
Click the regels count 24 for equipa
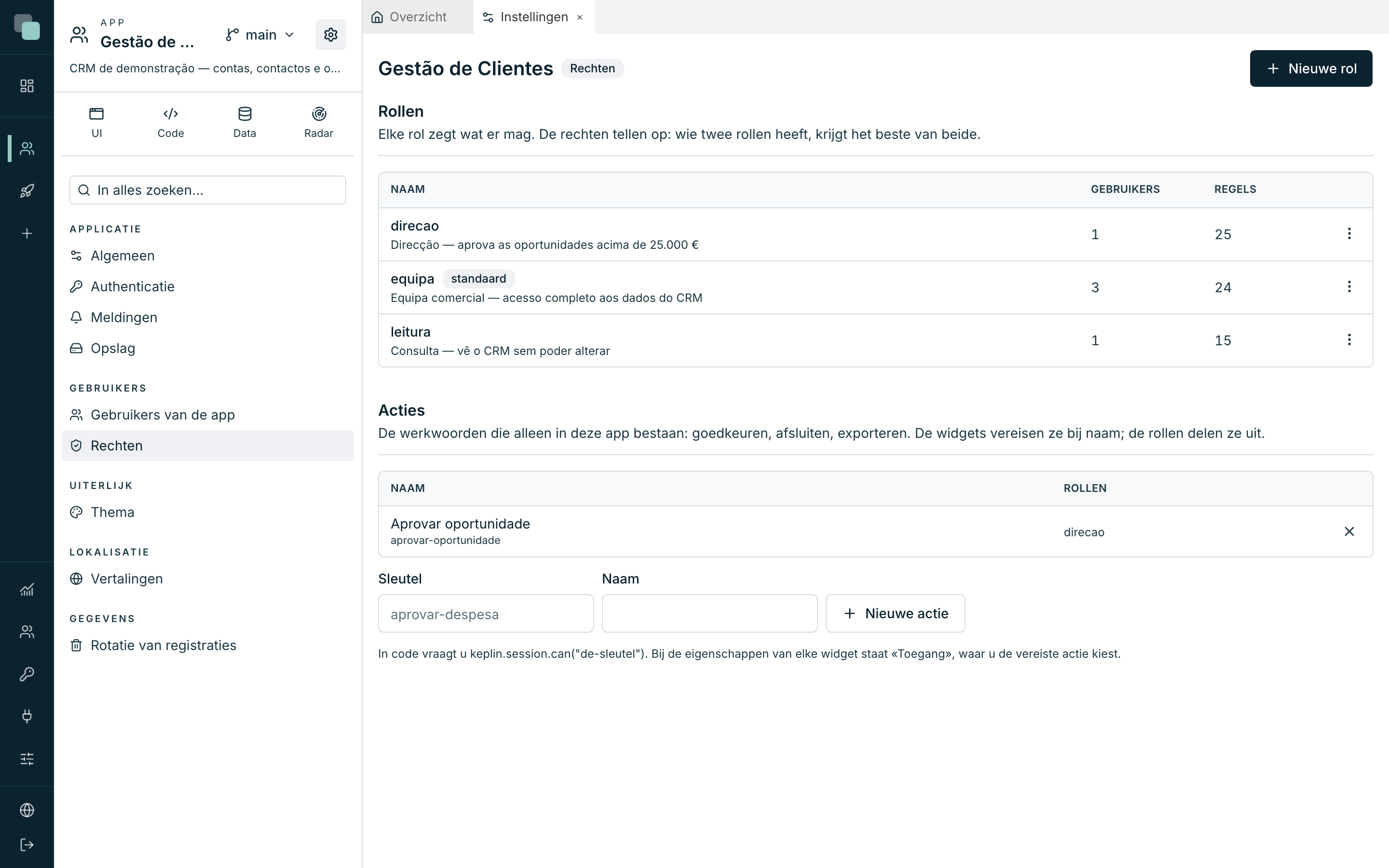click(1223, 287)
